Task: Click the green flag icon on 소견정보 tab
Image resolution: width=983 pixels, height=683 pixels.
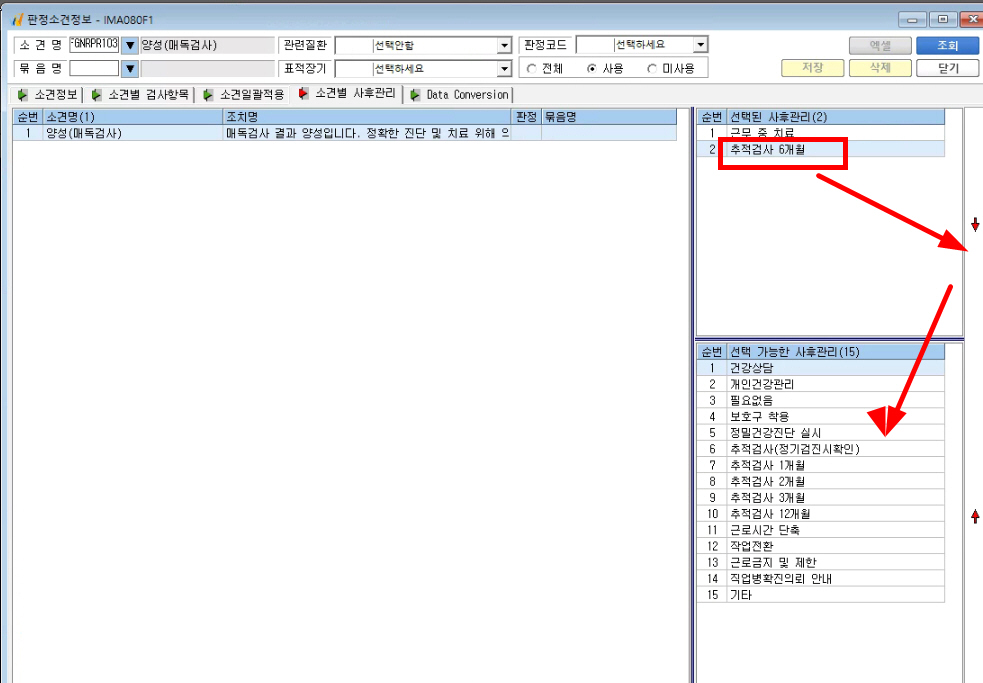Action: click(x=23, y=95)
